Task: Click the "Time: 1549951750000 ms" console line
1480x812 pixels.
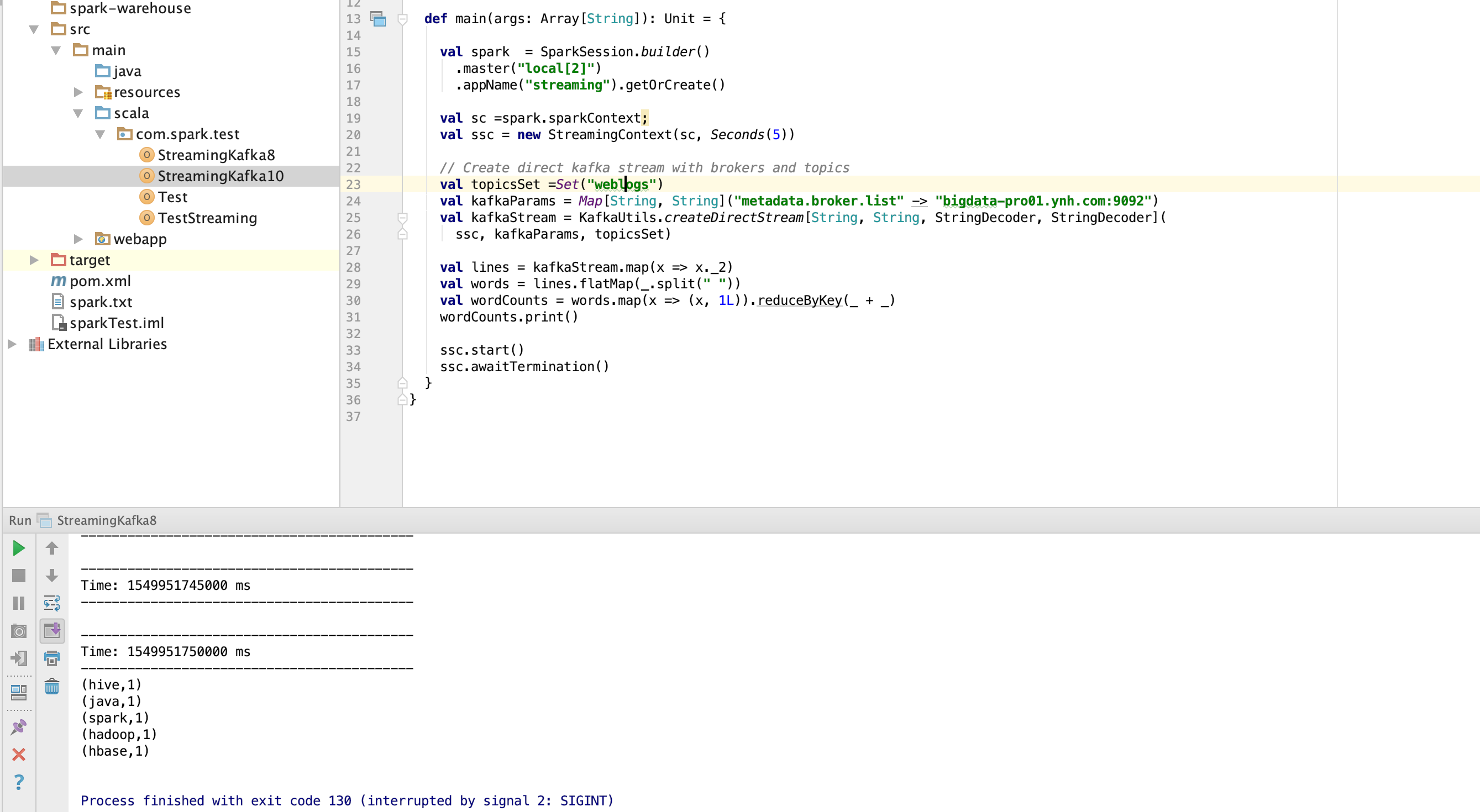Action: [165, 652]
